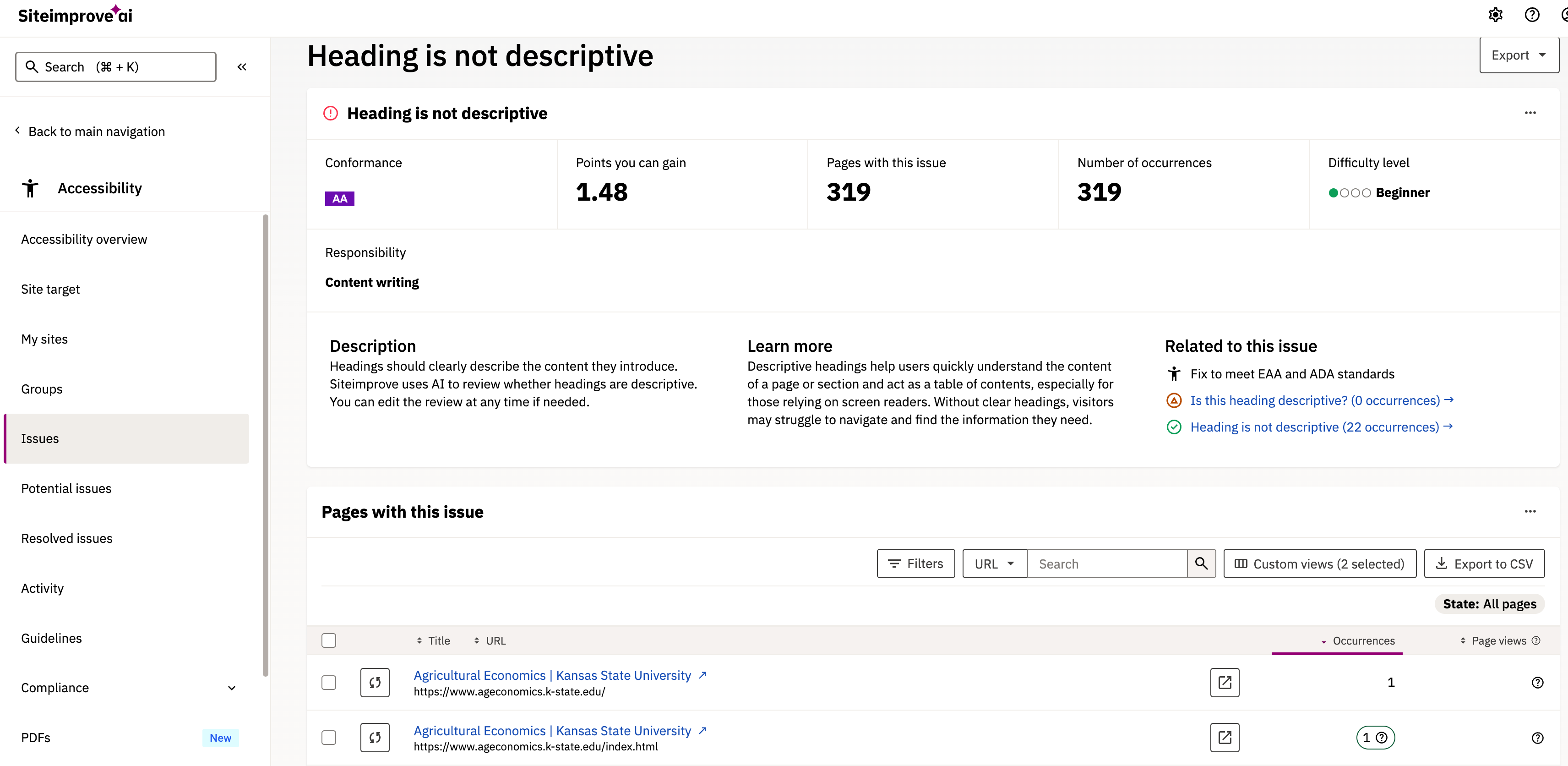
Task: Recheck the first Agricultural Economics page
Action: point(375,682)
